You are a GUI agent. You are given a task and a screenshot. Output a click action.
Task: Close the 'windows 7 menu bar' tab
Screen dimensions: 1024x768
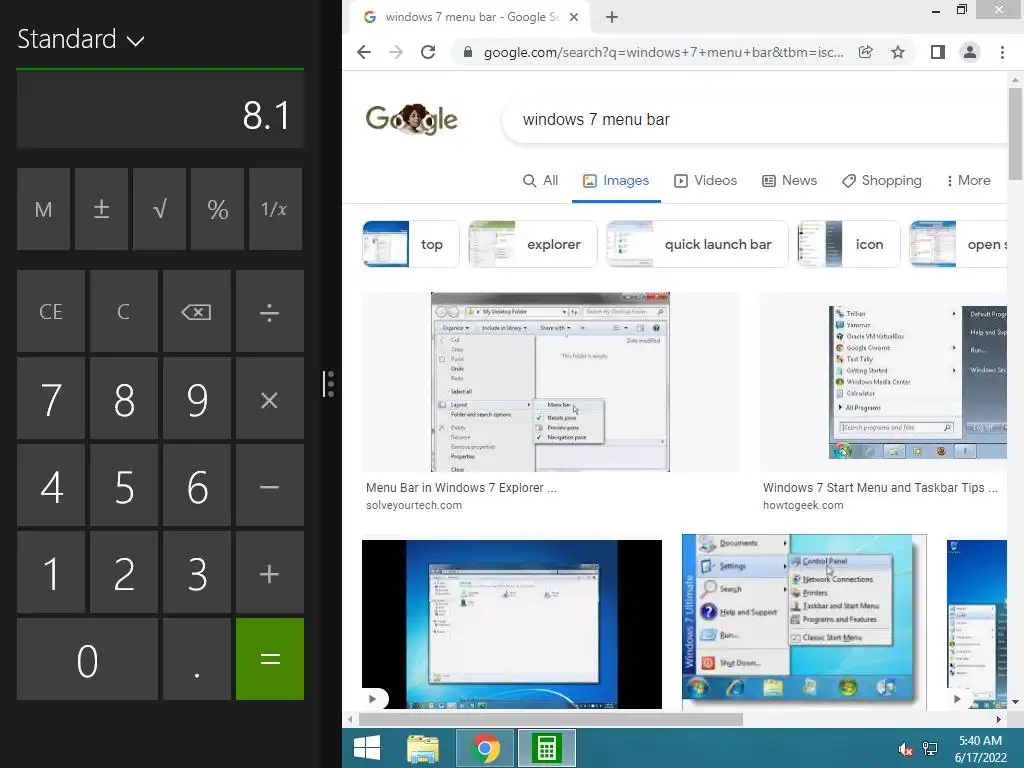[573, 17]
